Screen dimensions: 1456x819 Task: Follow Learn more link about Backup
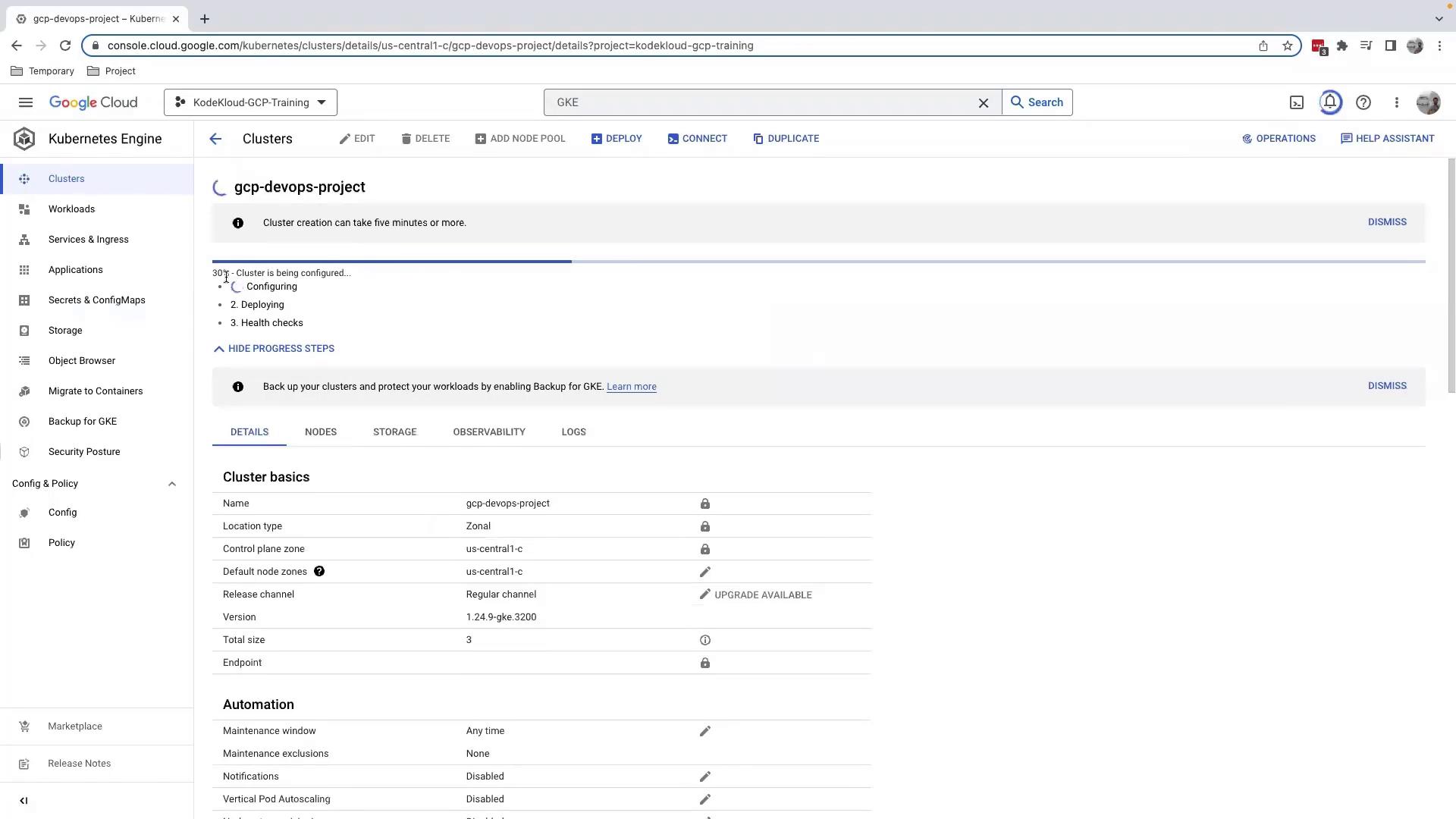(x=631, y=387)
